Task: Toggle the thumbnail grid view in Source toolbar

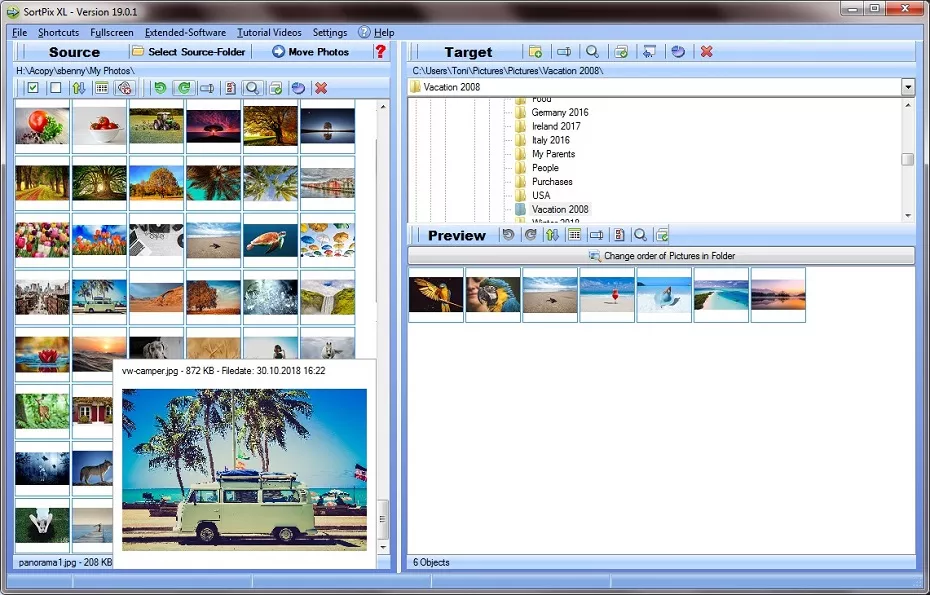Action: click(102, 88)
